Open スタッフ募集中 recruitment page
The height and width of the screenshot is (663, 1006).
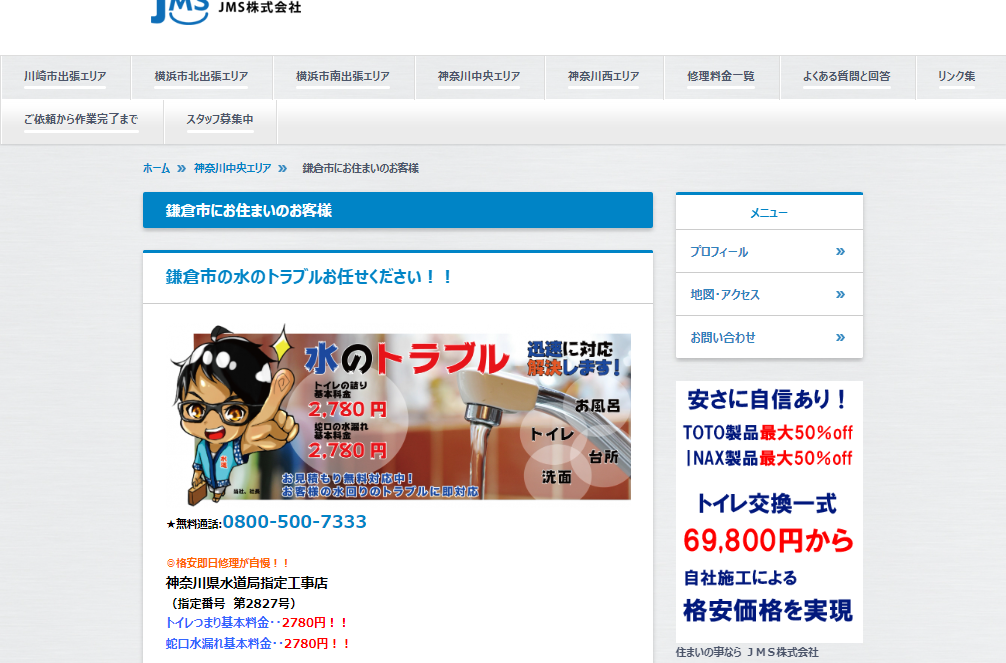pyautogui.click(x=220, y=120)
